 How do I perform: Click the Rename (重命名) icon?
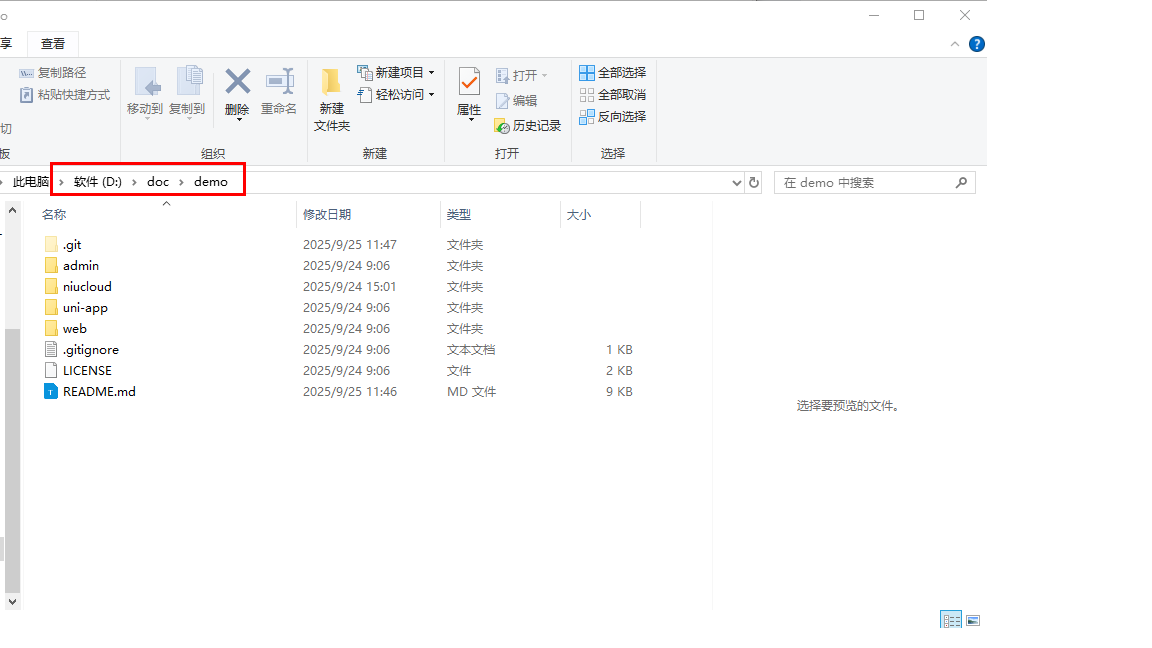tap(279, 83)
